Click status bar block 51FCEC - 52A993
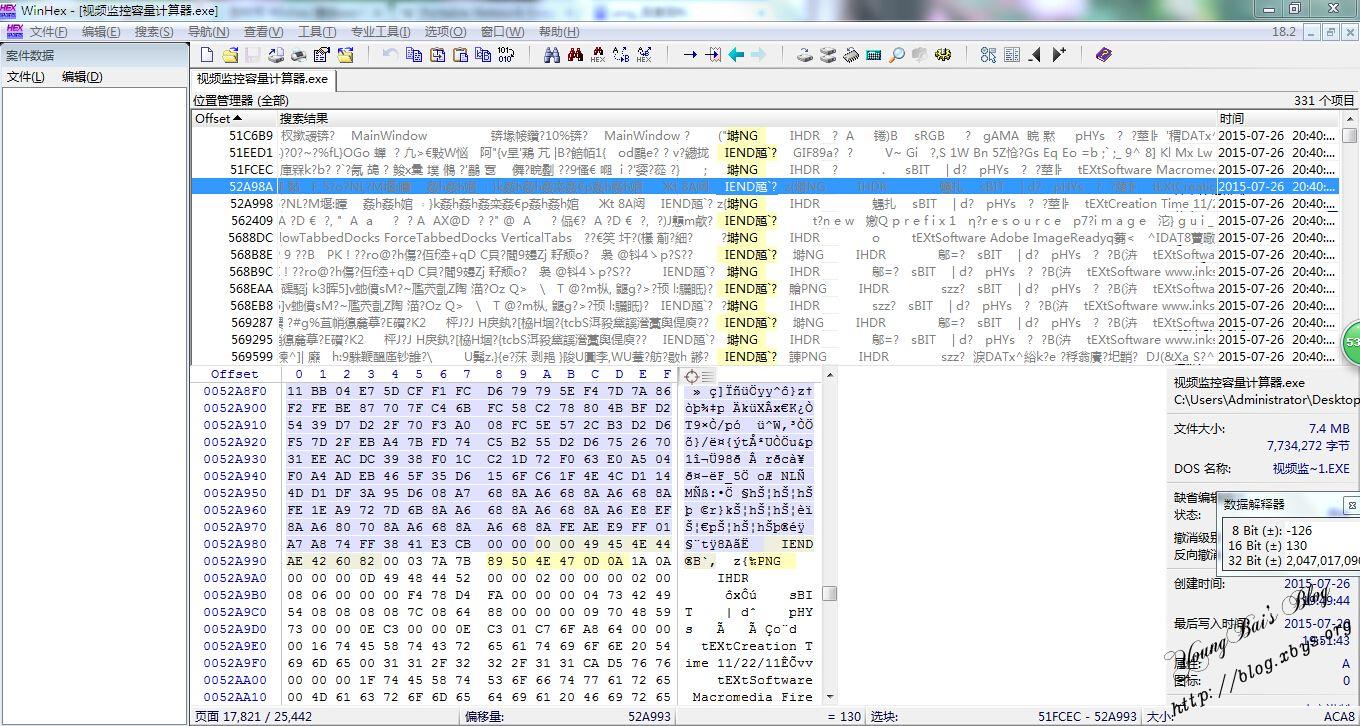 click(x=1087, y=716)
